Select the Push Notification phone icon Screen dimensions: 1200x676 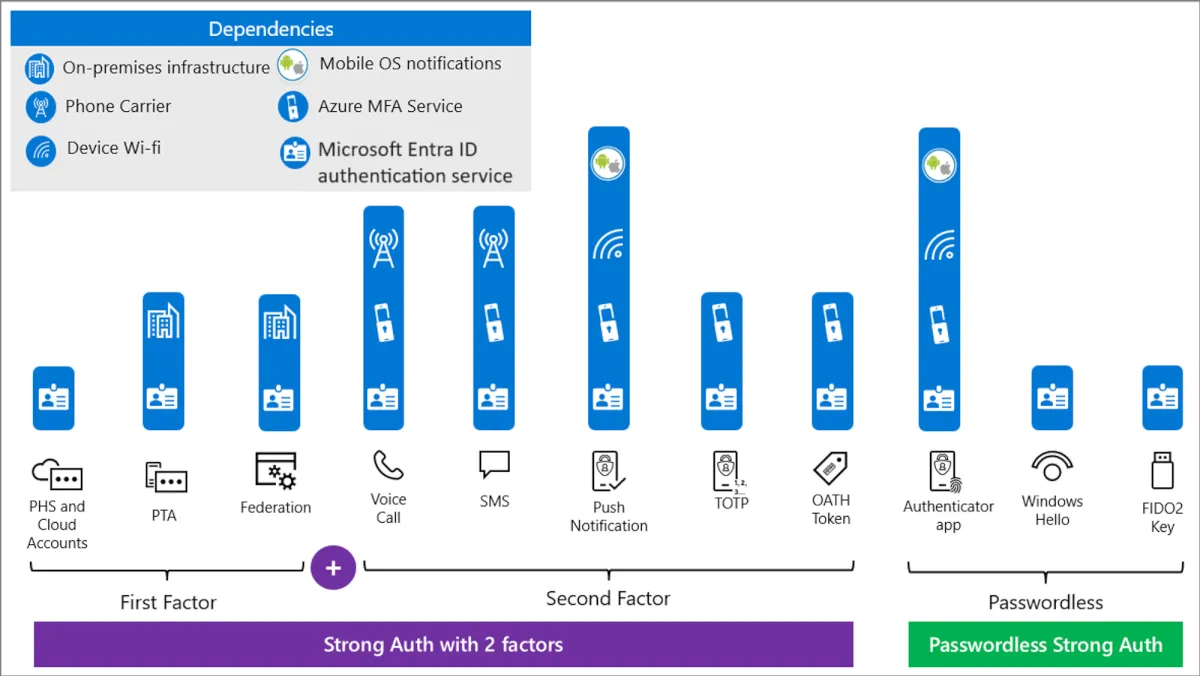(608, 471)
